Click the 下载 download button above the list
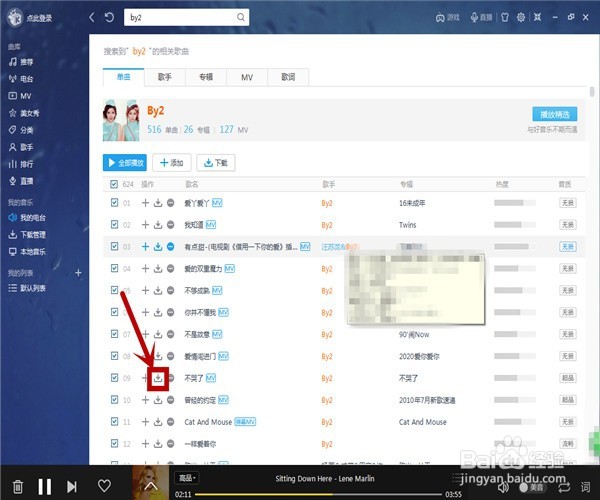This screenshot has width=600, height=500. click(216, 163)
